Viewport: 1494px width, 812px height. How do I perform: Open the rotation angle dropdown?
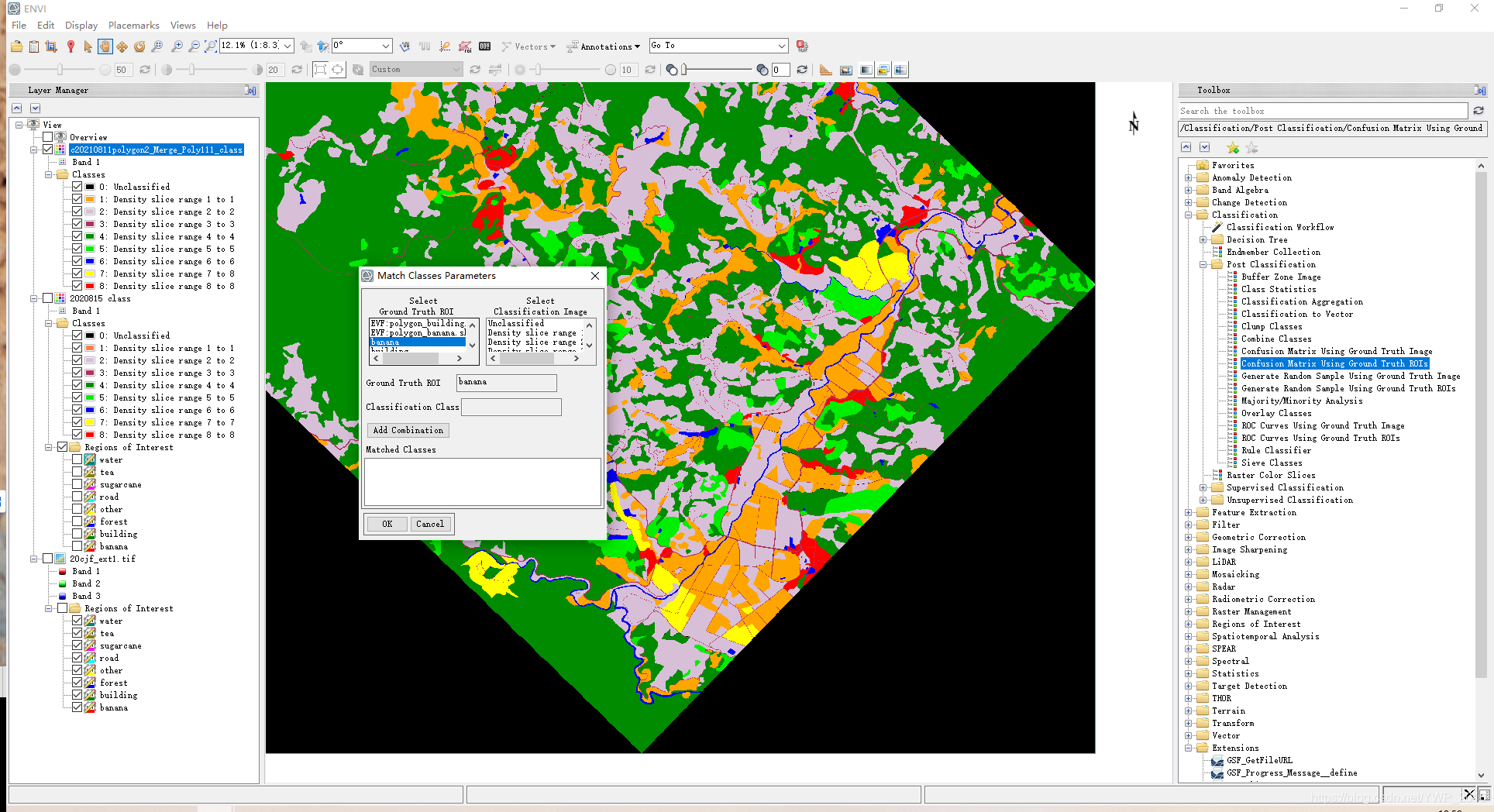385,46
